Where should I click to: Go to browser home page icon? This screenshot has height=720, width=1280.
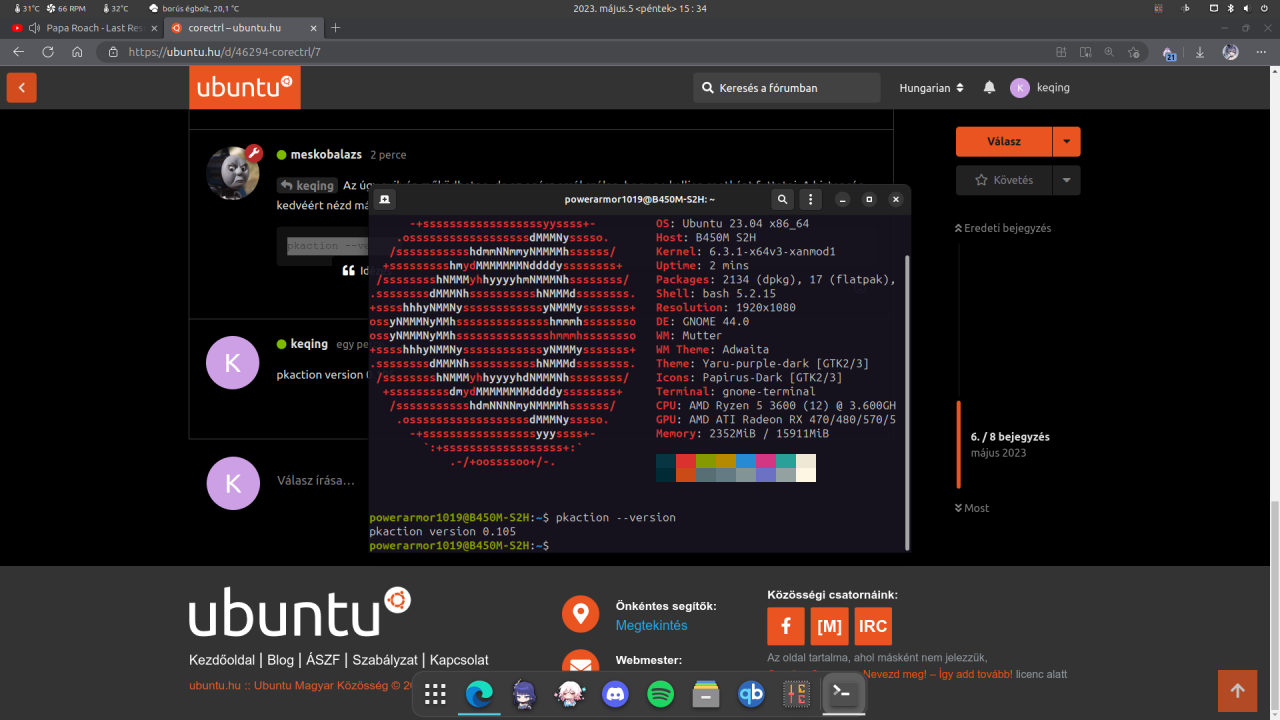point(77,51)
